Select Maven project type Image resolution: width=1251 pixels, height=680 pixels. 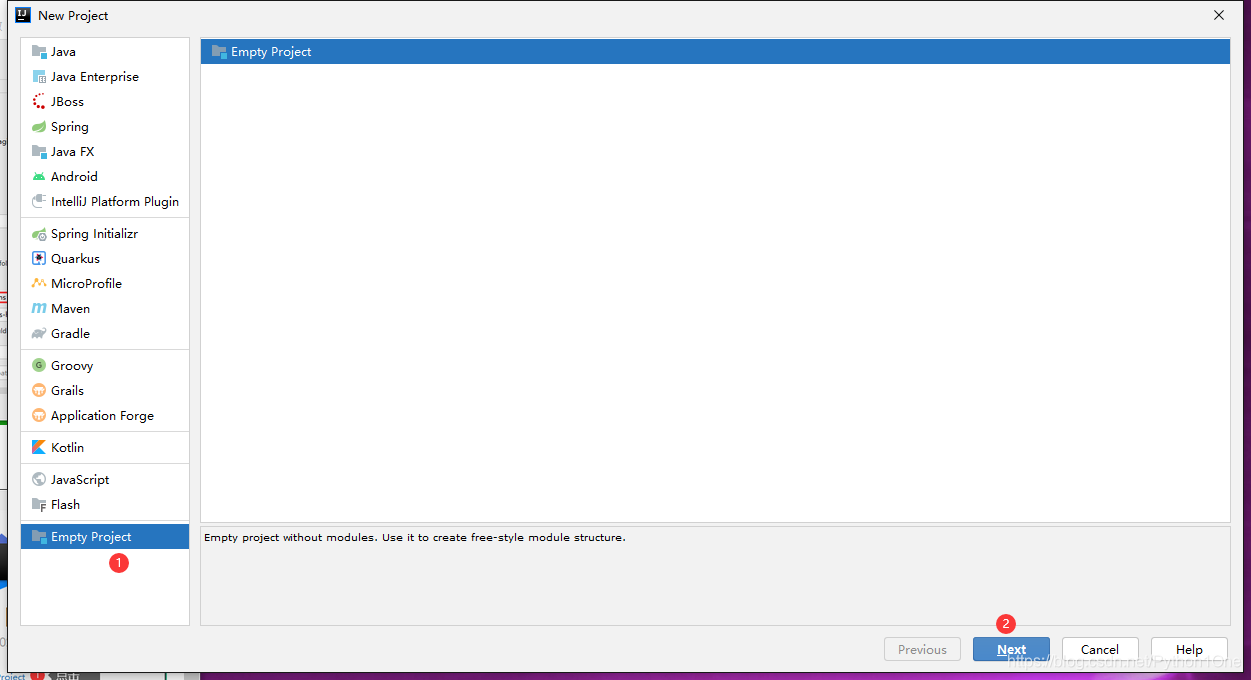tap(105, 309)
